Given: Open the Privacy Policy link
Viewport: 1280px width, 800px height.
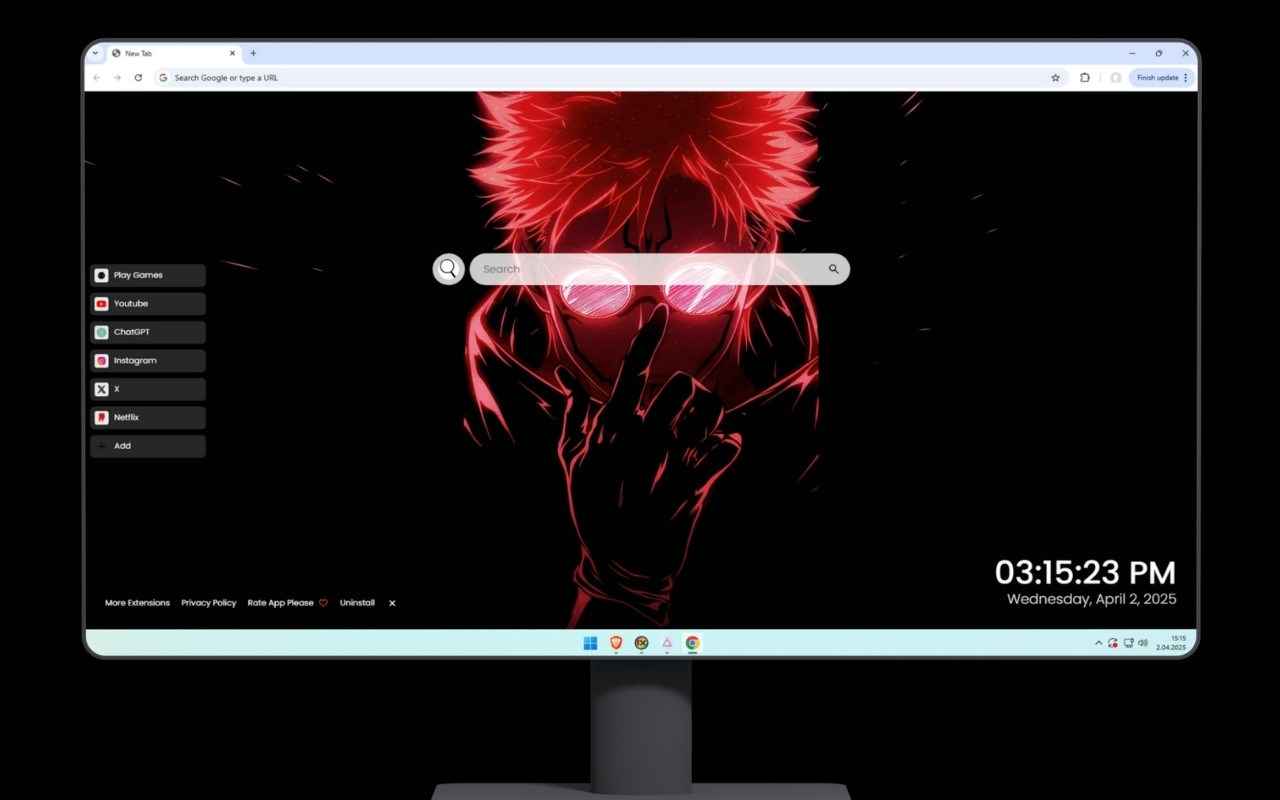Looking at the screenshot, I should tap(209, 603).
